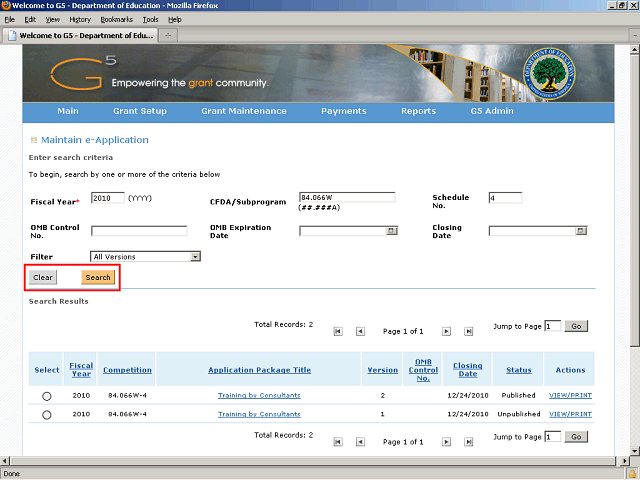Image resolution: width=640 pixels, height=480 pixels.
Task: Sort by Version column
Action: [382, 370]
